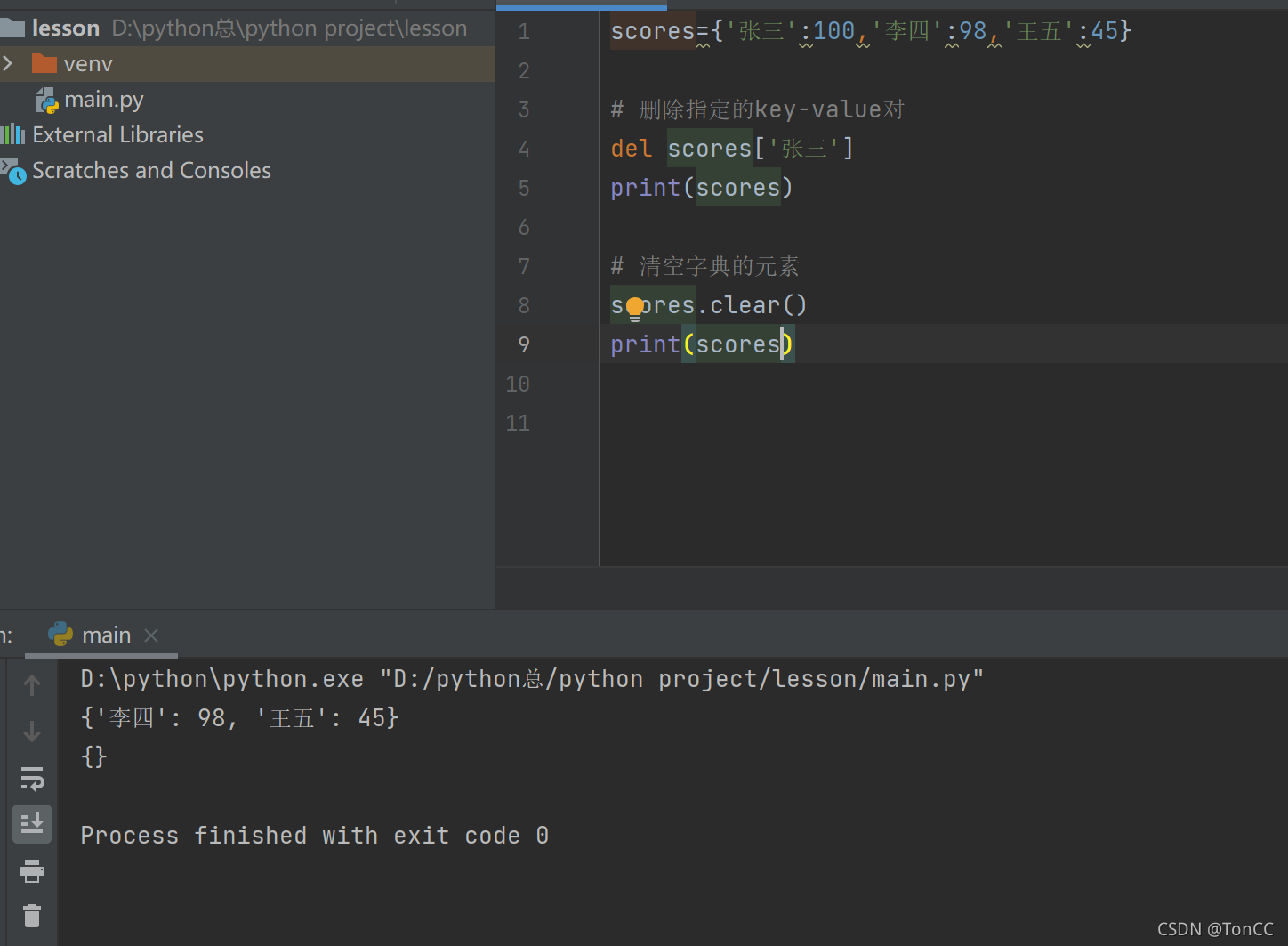Select Scratches and Consoles node
1288x946 pixels.
pos(152,171)
